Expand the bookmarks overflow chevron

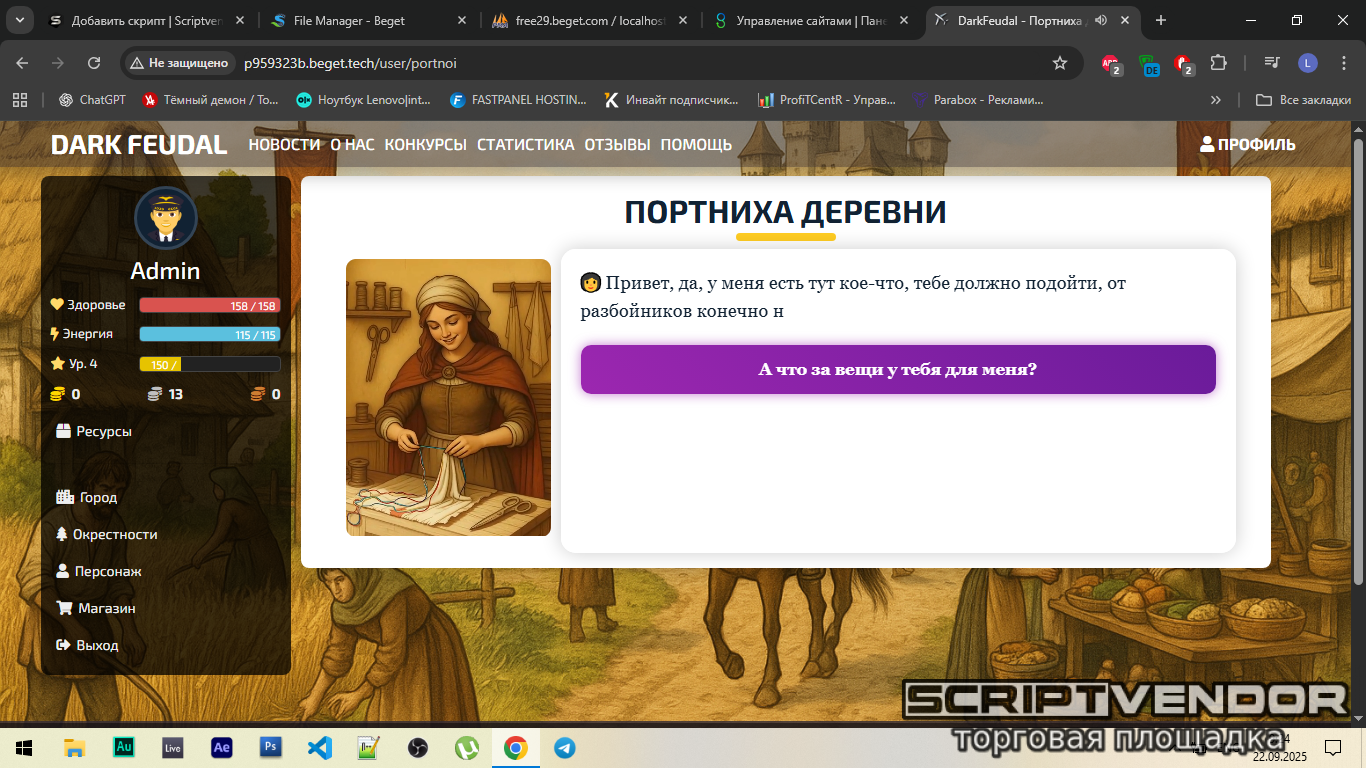pyautogui.click(x=1216, y=100)
